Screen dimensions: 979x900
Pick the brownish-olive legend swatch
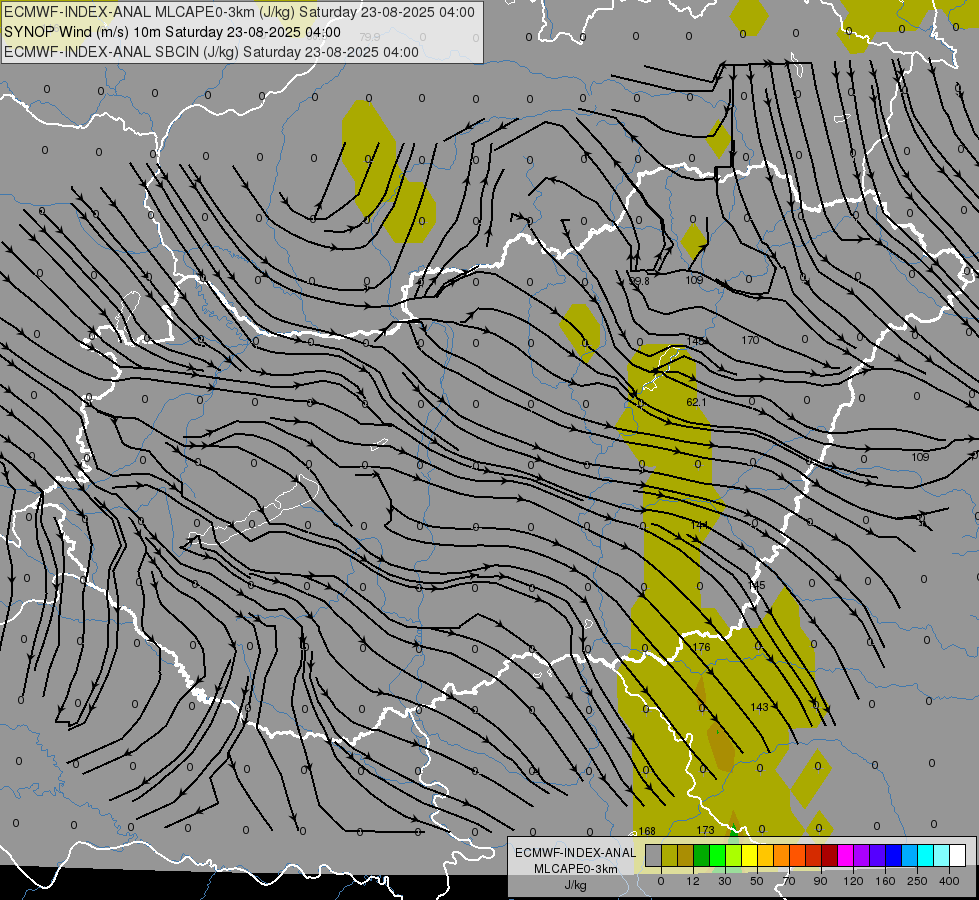click(686, 855)
